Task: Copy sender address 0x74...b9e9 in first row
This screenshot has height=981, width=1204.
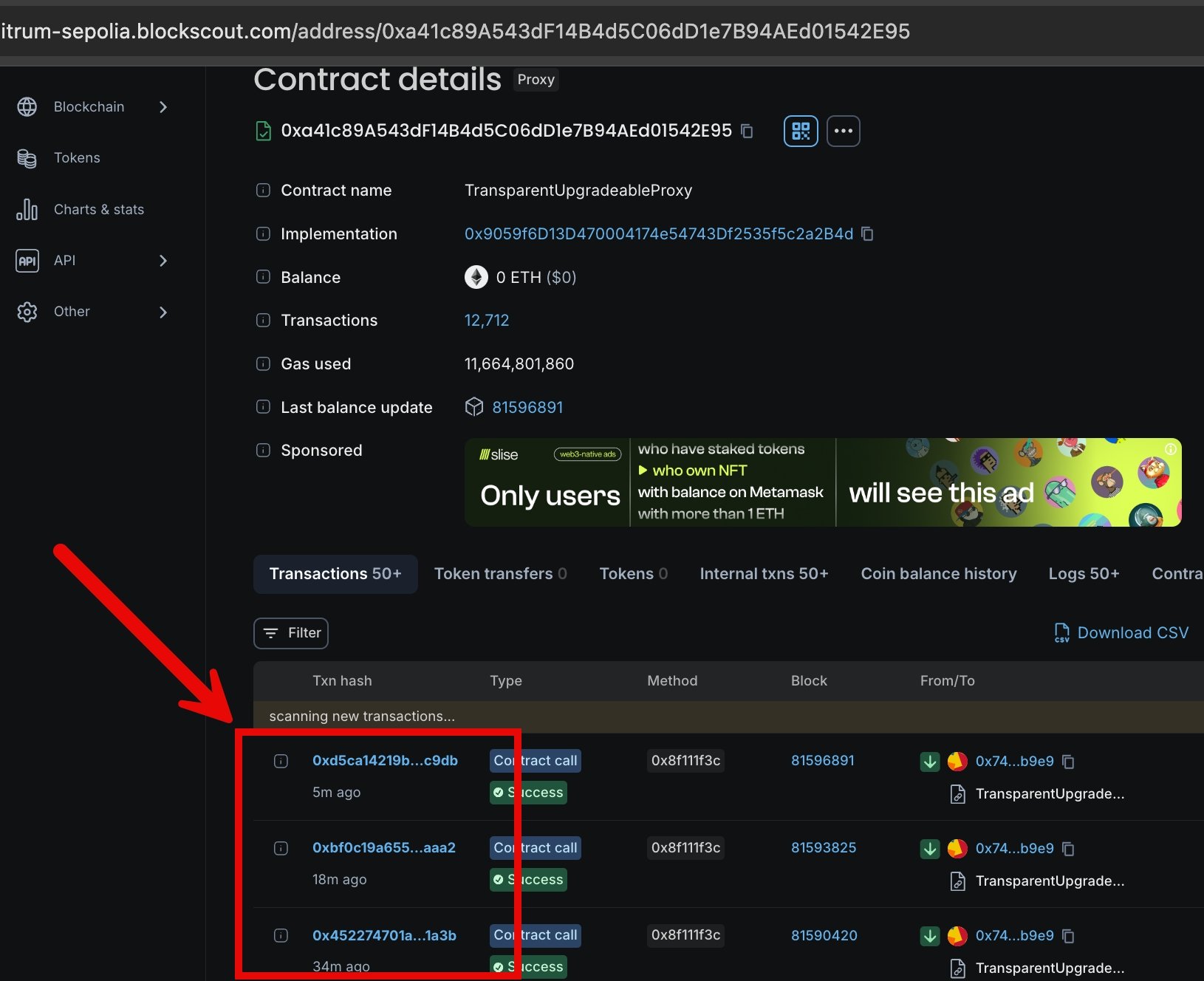Action: coord(1068,761)
